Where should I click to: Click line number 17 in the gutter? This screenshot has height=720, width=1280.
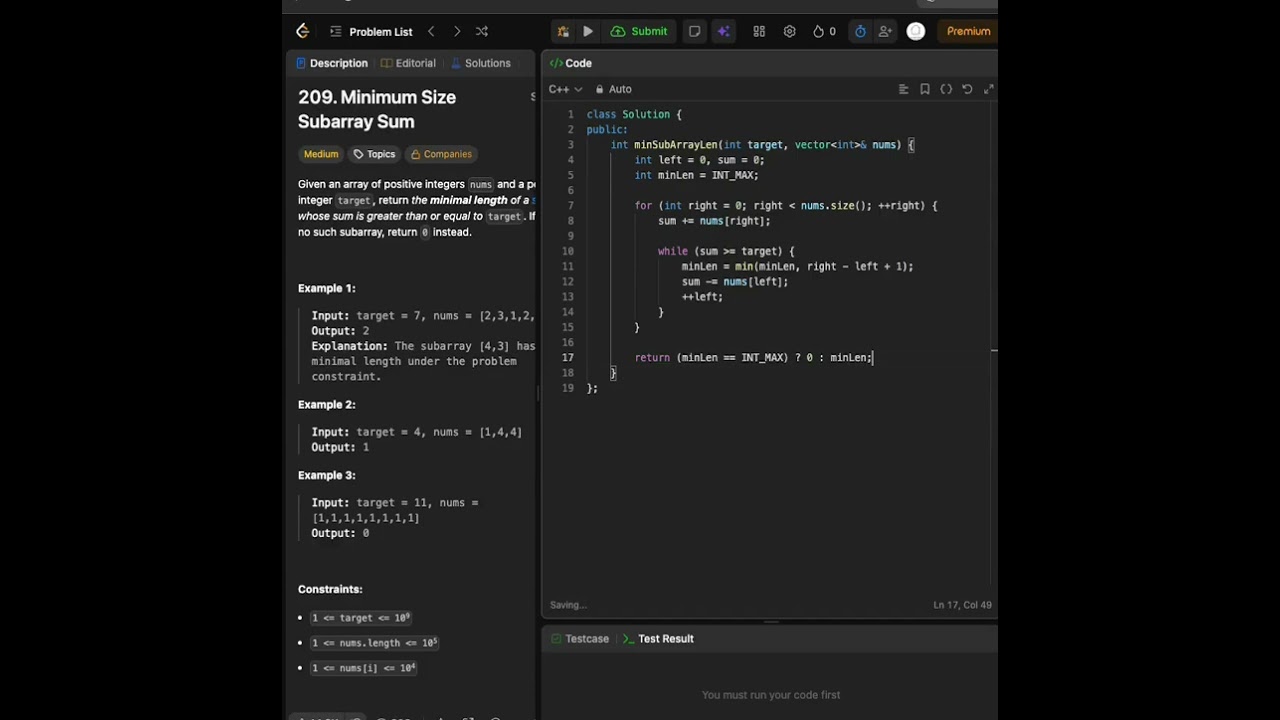[x=568, y=357]
